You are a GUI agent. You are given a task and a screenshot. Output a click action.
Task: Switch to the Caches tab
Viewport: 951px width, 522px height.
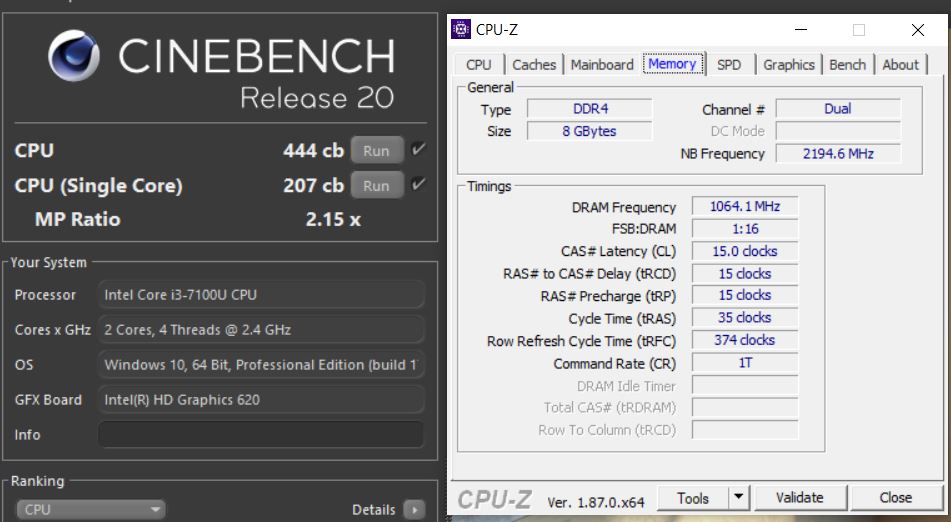534,65
